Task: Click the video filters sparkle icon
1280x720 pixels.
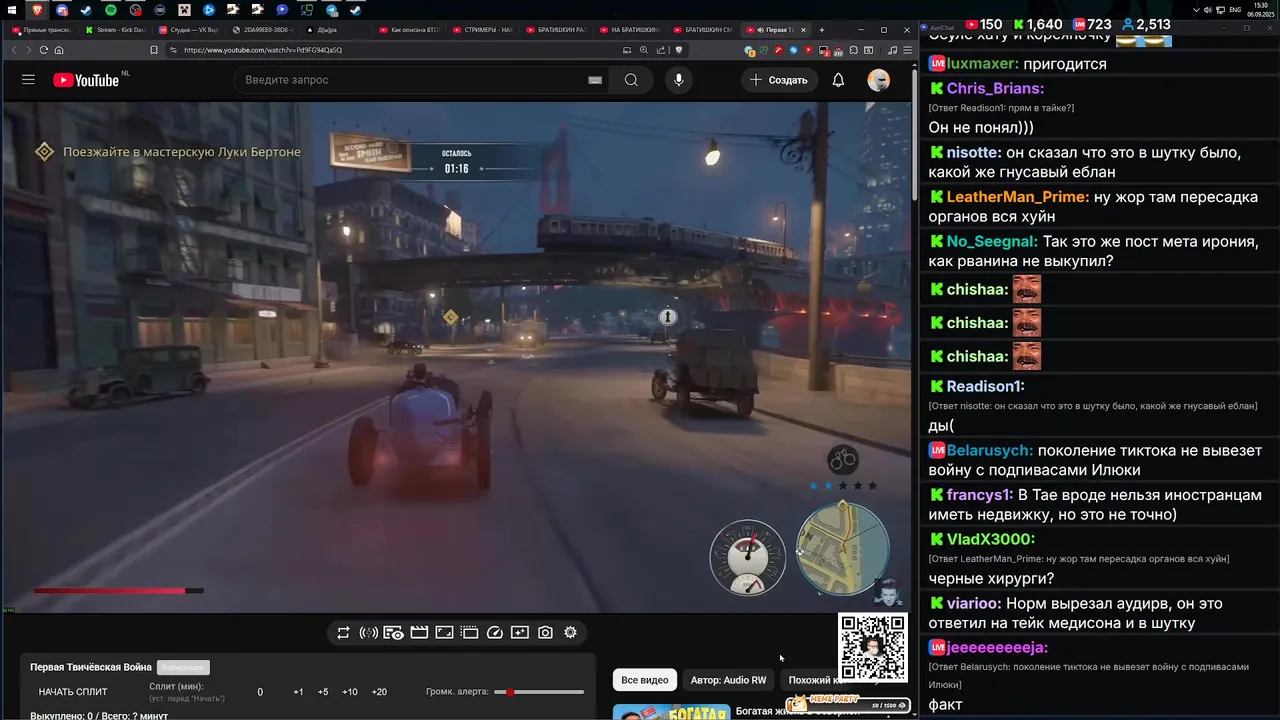Action: point(519,632)
